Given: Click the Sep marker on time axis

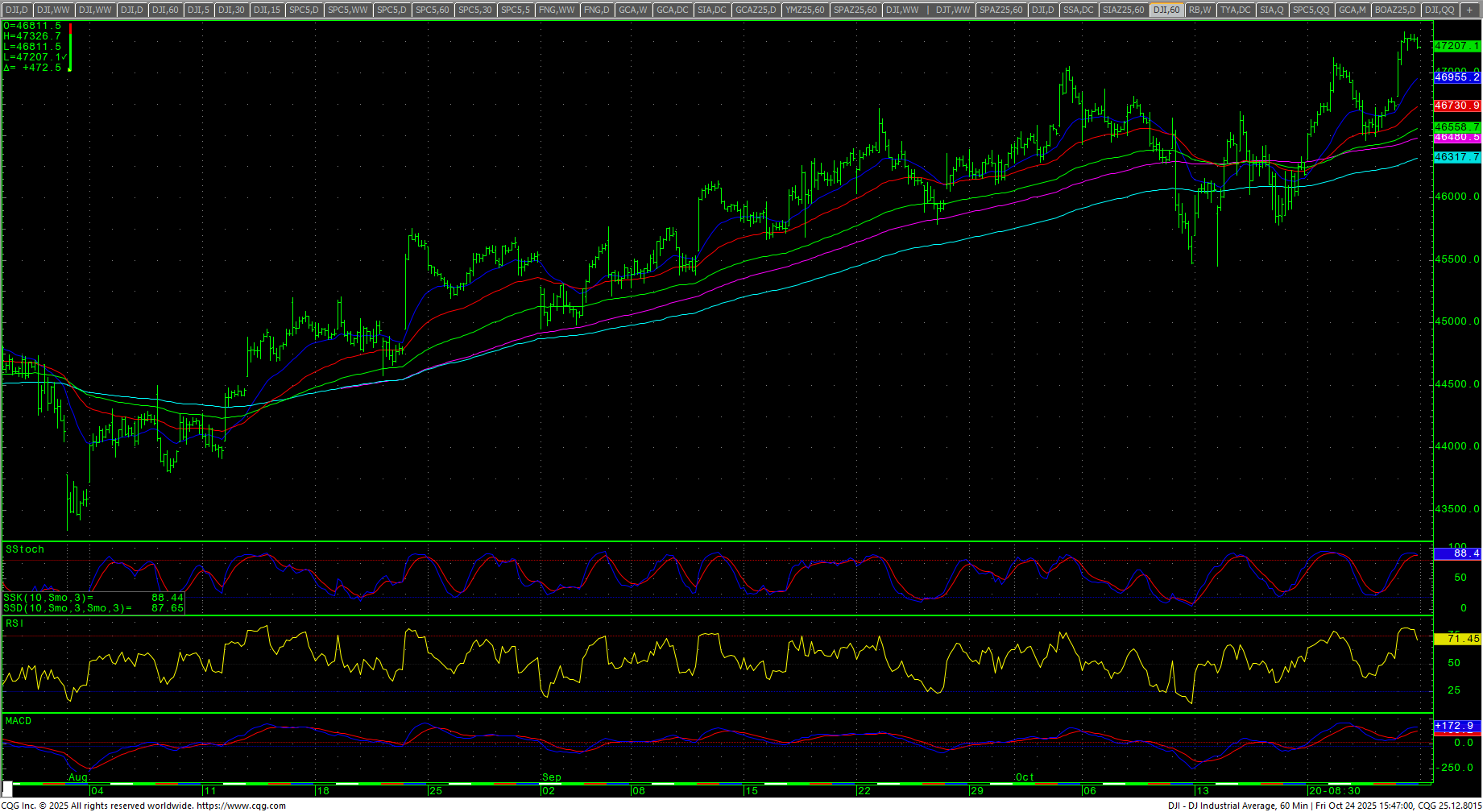Looking at the screenshot, I should [551, 777].
